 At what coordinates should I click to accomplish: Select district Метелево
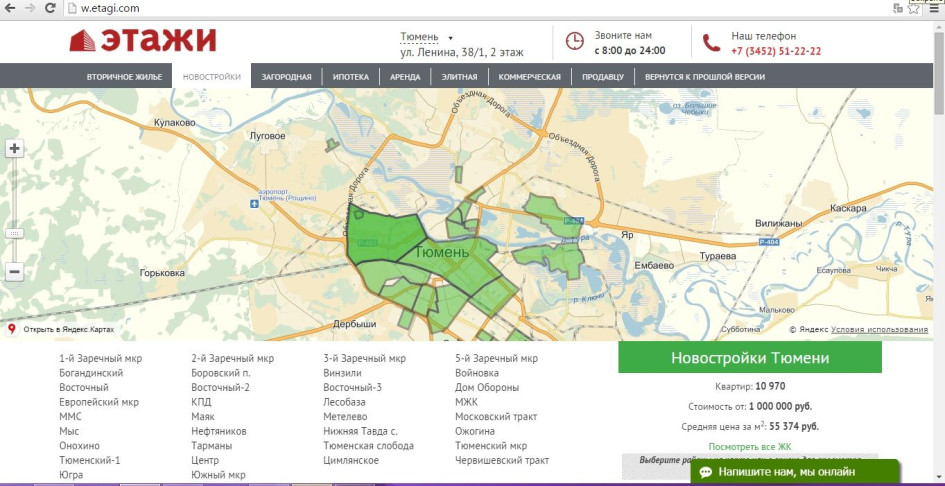click(345, 417)
